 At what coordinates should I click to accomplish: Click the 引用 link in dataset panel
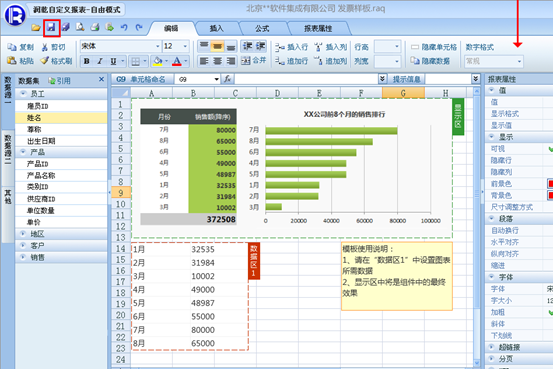60,81
